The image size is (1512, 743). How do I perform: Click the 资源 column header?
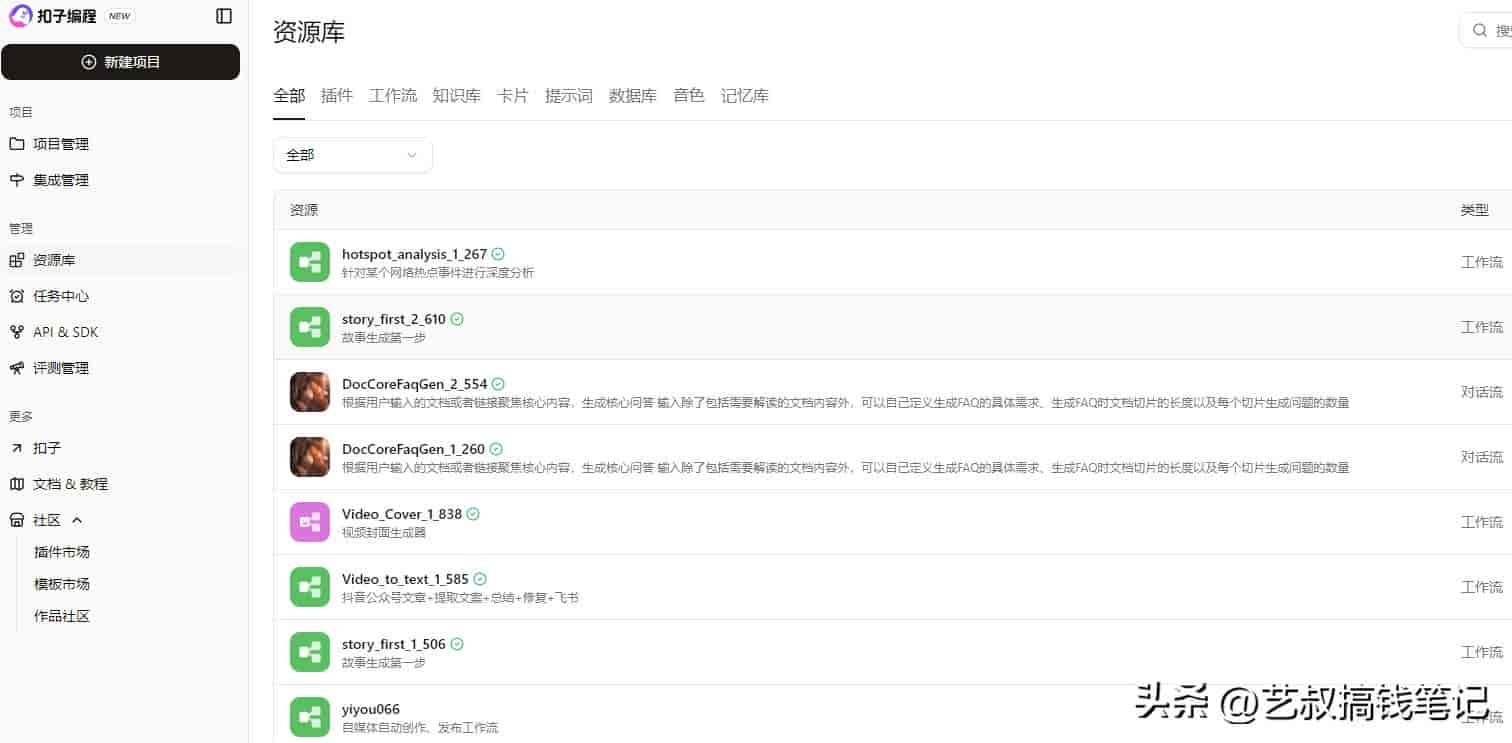point(304,210)
